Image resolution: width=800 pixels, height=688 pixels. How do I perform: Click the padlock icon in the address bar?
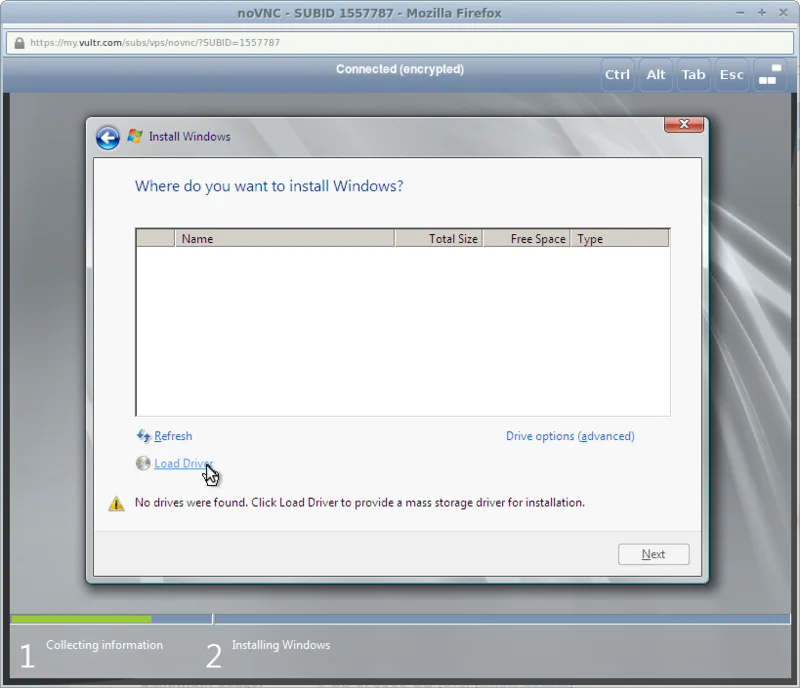(x=18, y=42)
